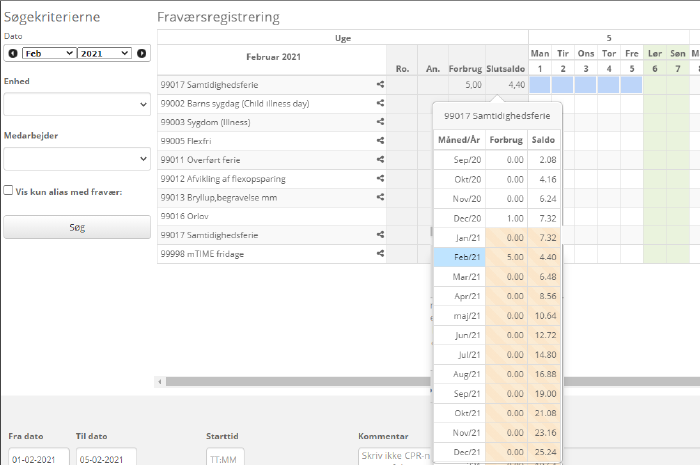Image resolution: width=700 pixels, height=465 pixels.
Task: Click share icon for 99998 mTIME fridage
Action: click(380, 254)
